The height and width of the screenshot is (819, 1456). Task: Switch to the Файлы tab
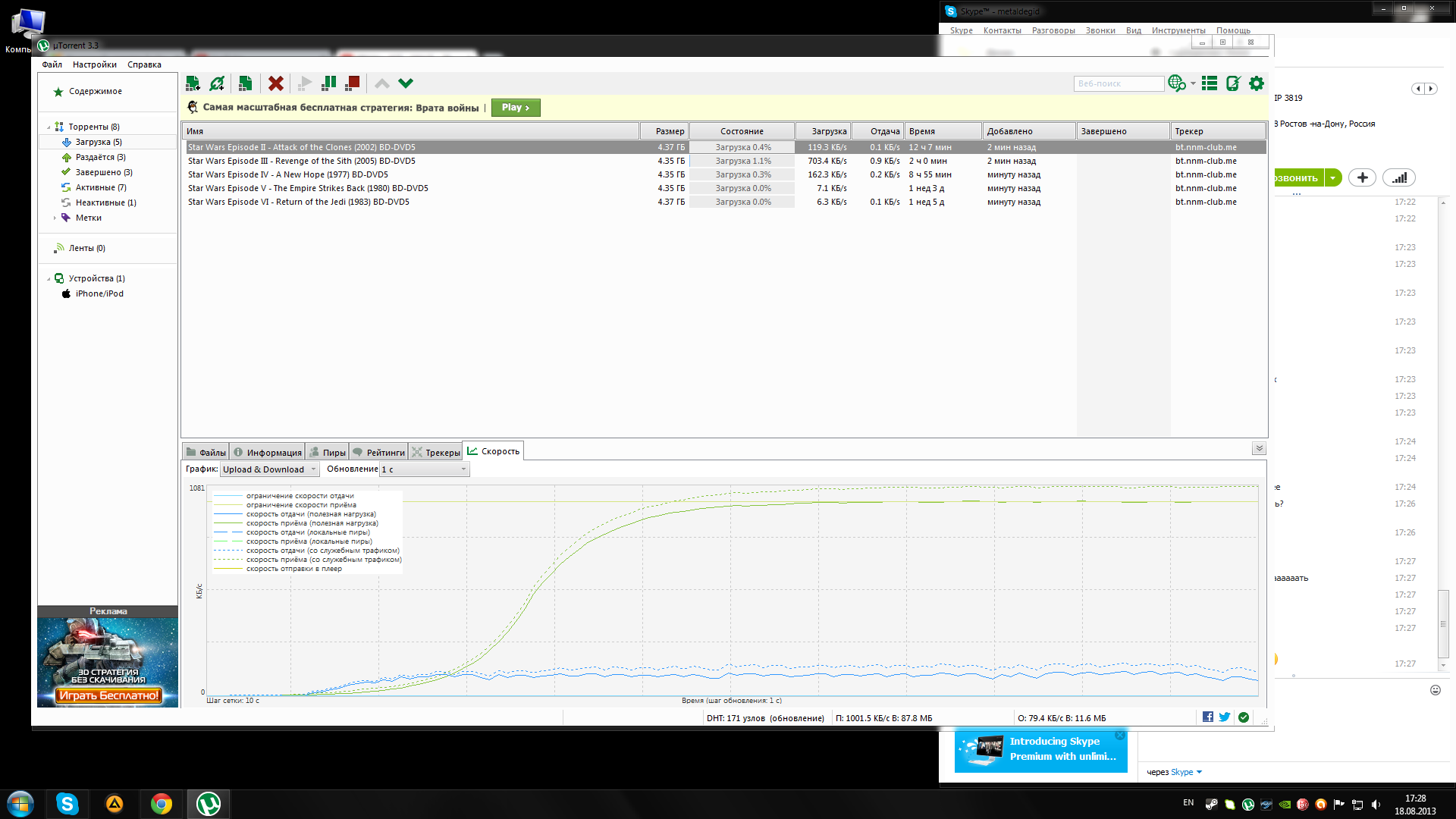[206, 452]
